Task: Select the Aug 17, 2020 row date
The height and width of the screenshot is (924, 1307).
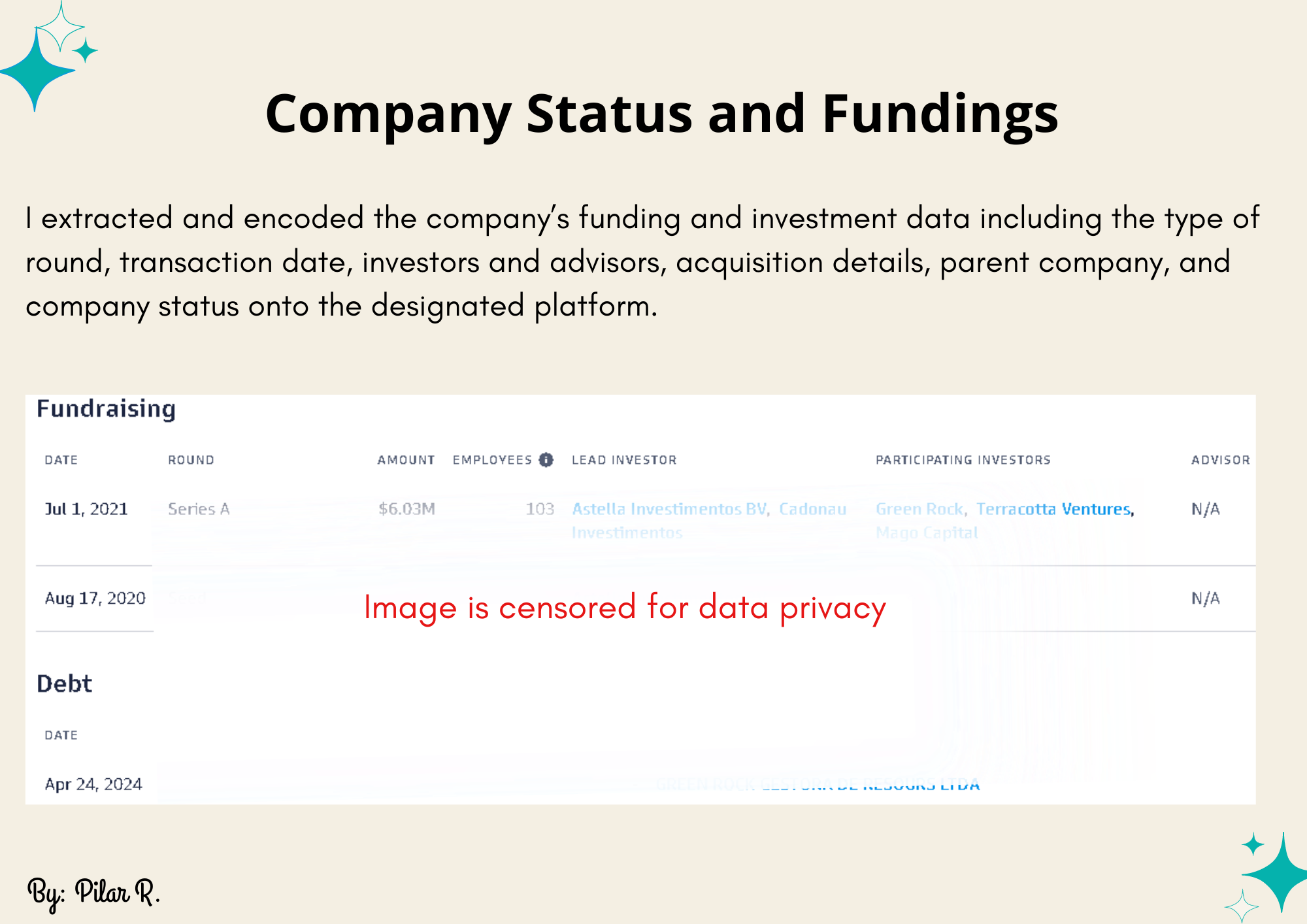Action: coord(95,599)
